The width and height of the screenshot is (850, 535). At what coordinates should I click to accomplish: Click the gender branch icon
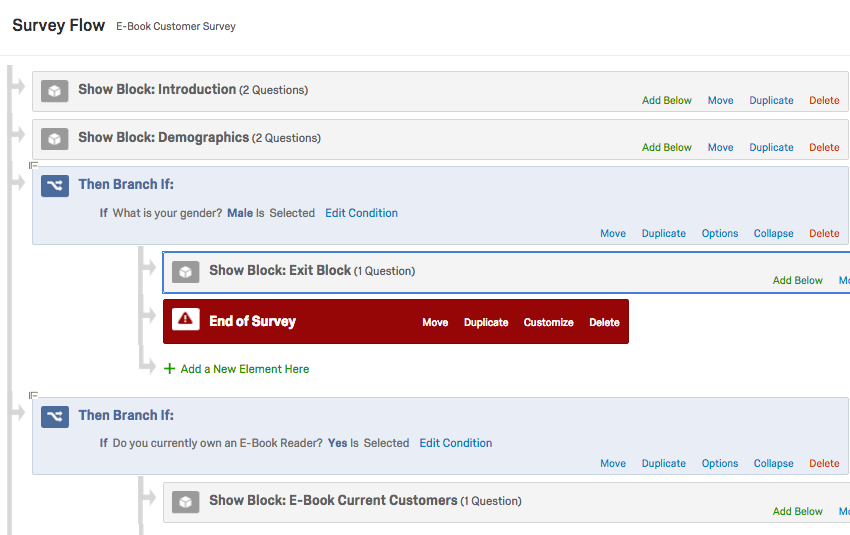pyautogui.click(x=55, y=185)
